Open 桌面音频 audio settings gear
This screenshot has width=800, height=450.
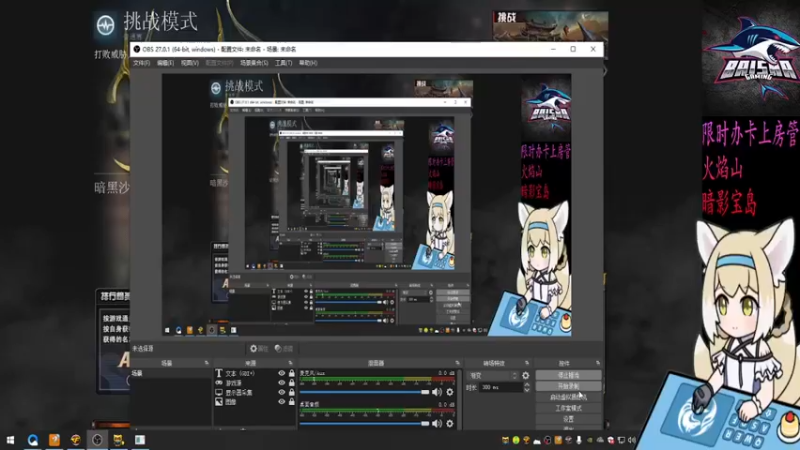pos(449,423)
